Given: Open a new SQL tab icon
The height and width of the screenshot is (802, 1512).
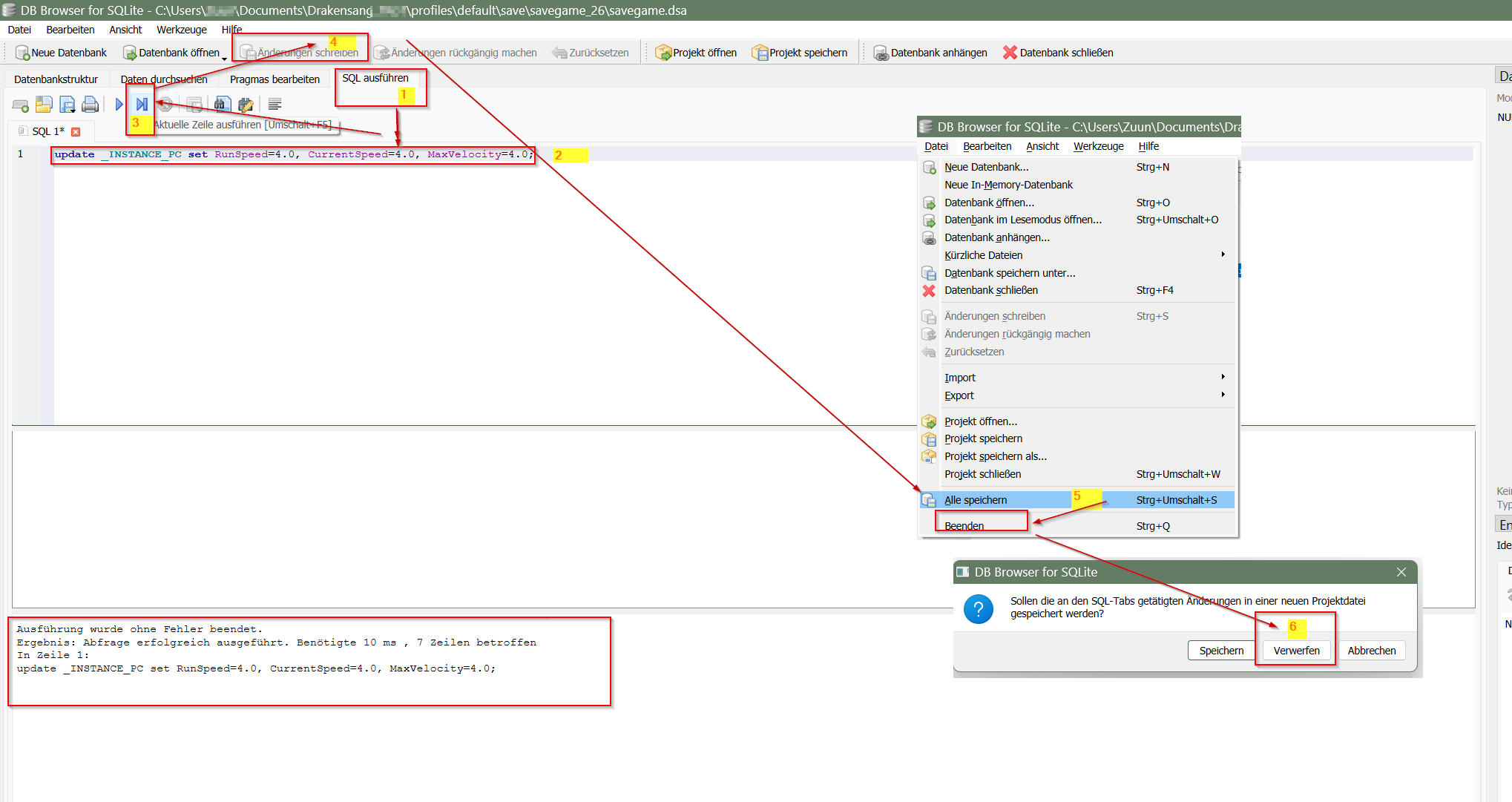Looking at the screenshot, I should click(x=21, y=105).
